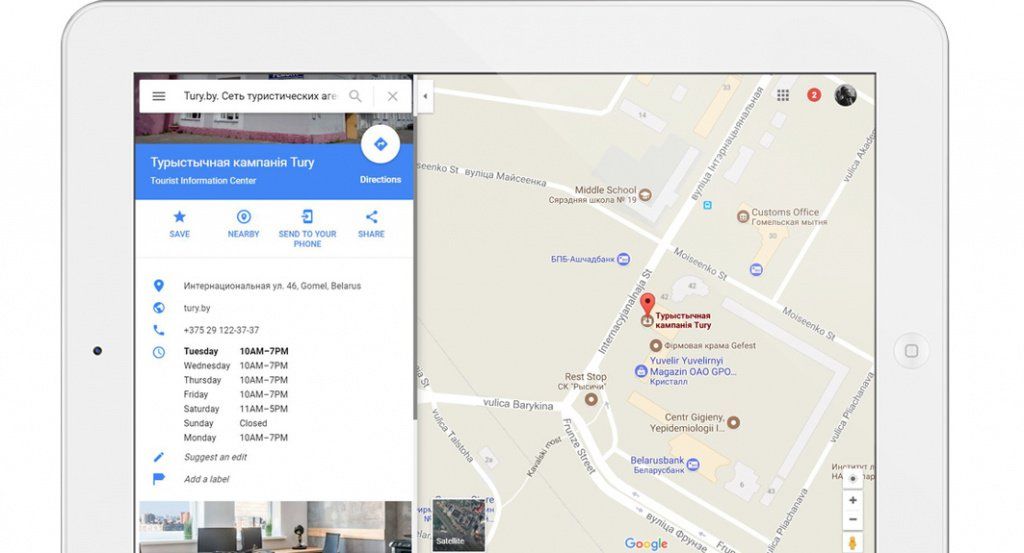Click the Suggest an edit pencil icon

[x=159, y=457]
